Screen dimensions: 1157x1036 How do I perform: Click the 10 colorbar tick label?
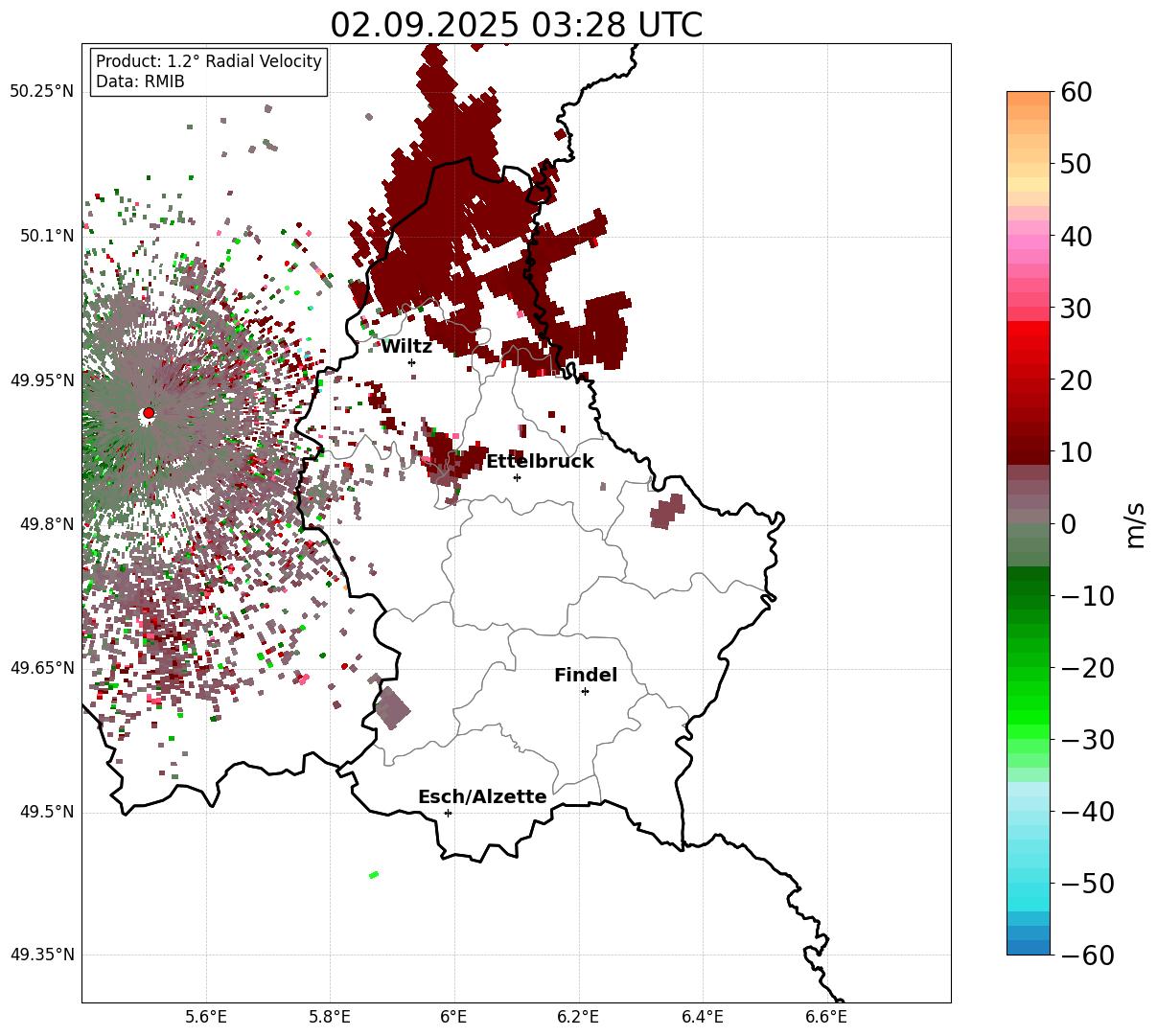[x=1076, y=451]
